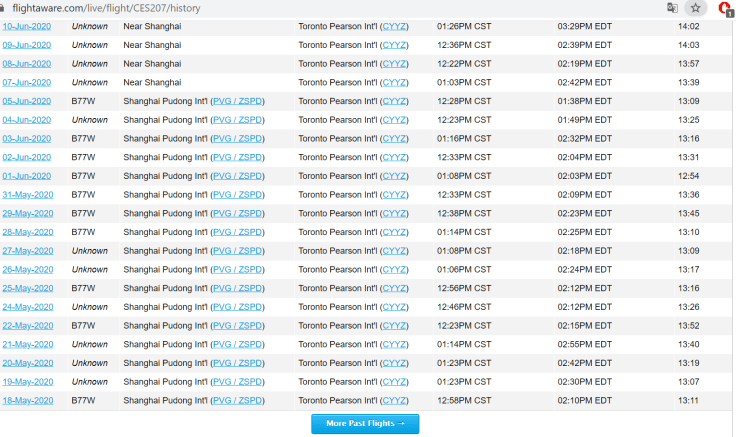Click the More Past Flights button
The width and height of the screenshot is (736, 437).
(365, 424)
